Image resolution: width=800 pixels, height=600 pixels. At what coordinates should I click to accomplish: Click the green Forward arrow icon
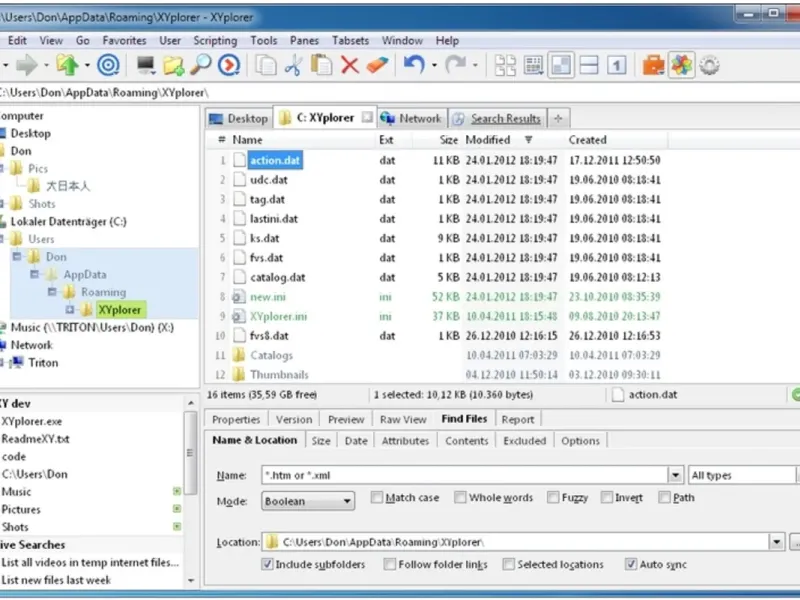27,65
